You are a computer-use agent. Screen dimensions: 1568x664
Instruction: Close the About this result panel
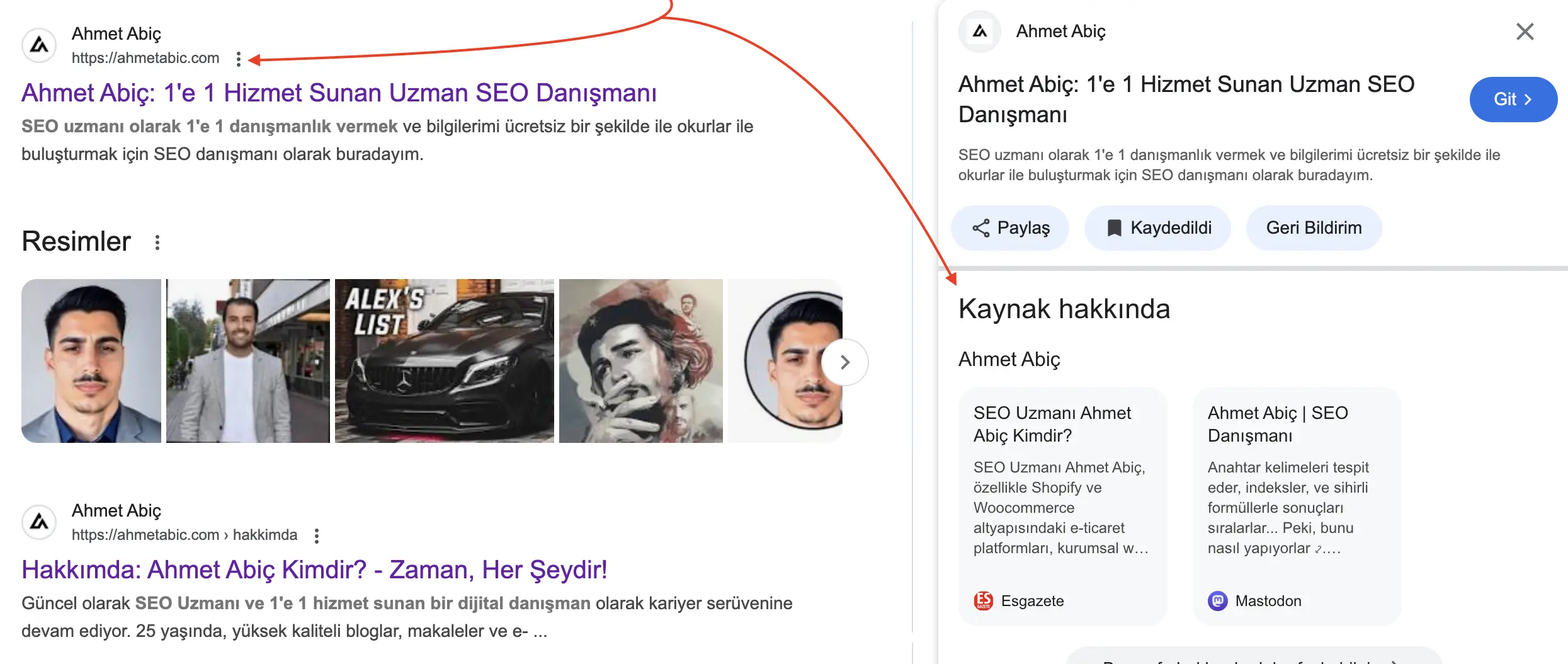1525,31
